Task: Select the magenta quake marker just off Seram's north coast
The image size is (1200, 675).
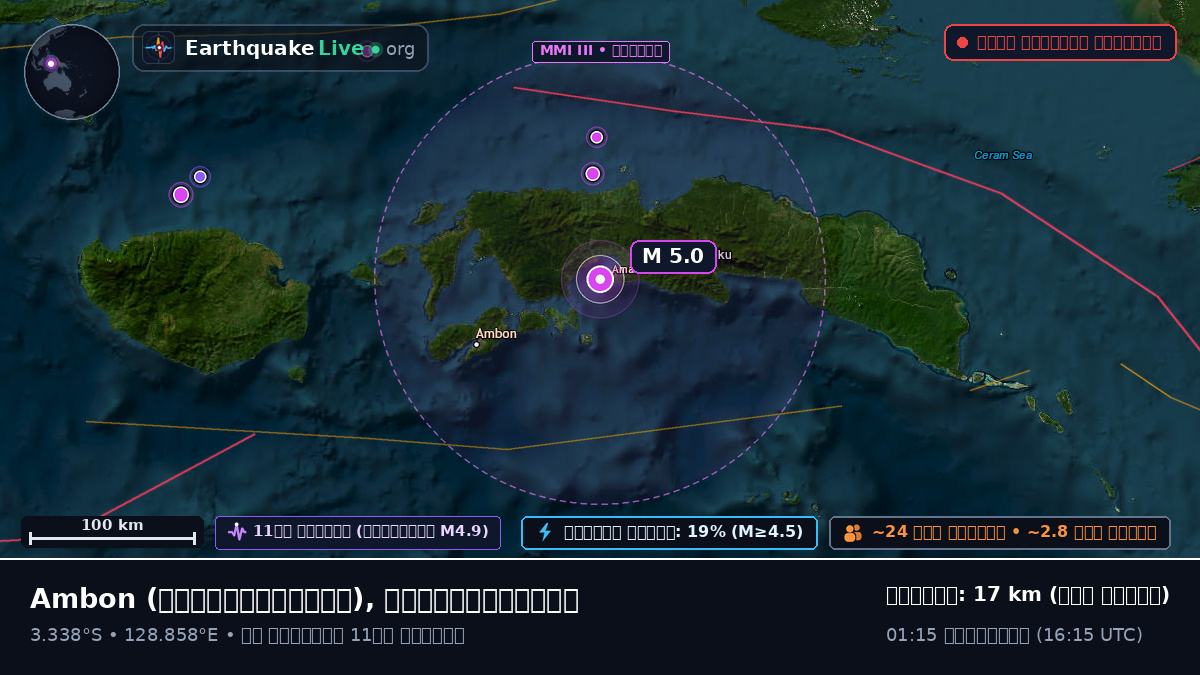Action: click(593, 174)
